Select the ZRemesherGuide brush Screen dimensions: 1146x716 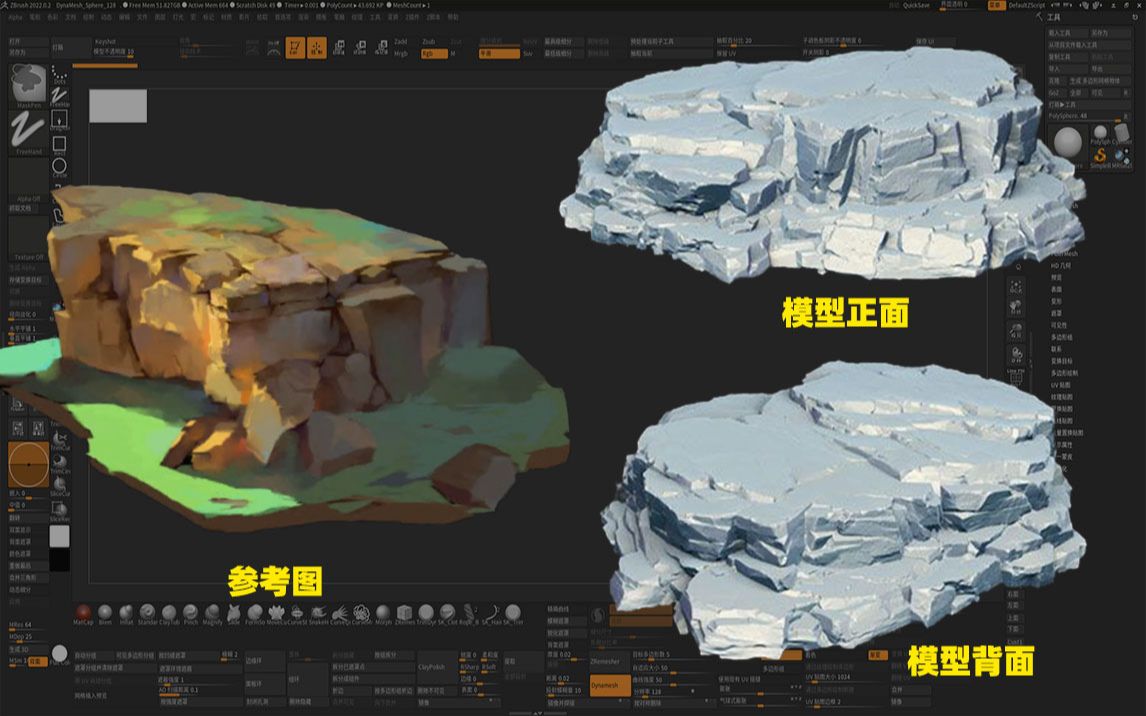point(404,612)
